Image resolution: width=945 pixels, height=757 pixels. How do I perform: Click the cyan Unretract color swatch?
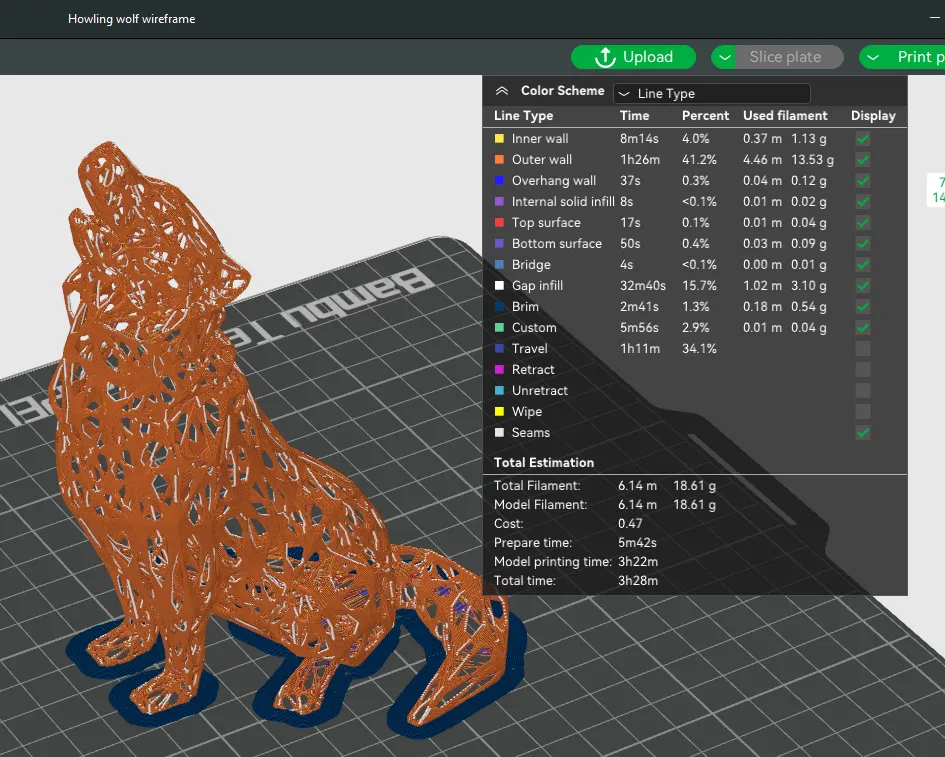click(x=499, y=391)
